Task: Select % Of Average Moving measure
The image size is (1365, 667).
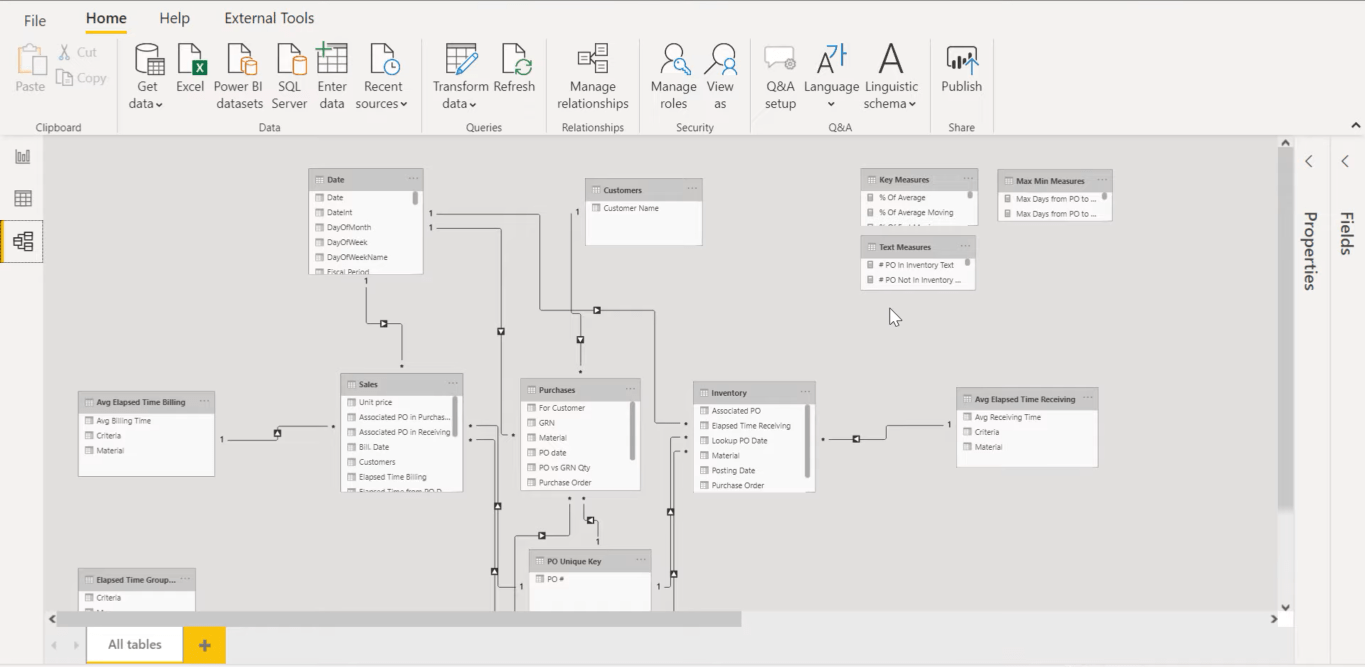Action: 914,212
